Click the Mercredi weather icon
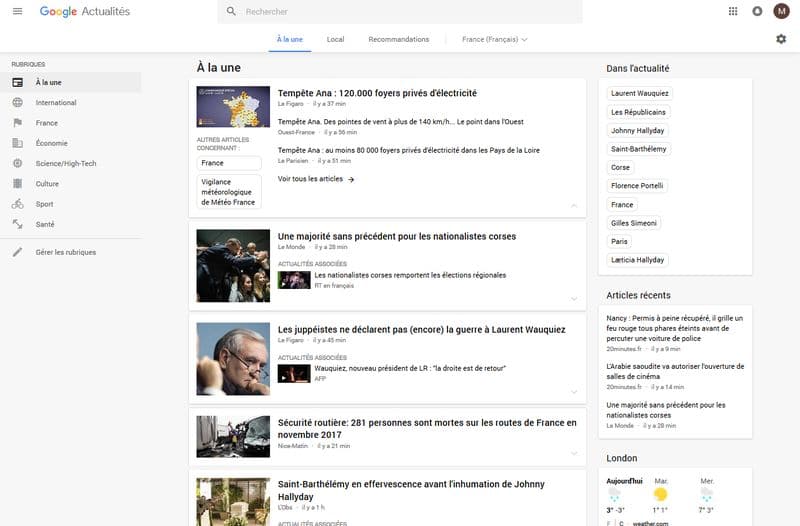The height and width of the screenshot is (526, 800). pos(707,494)
